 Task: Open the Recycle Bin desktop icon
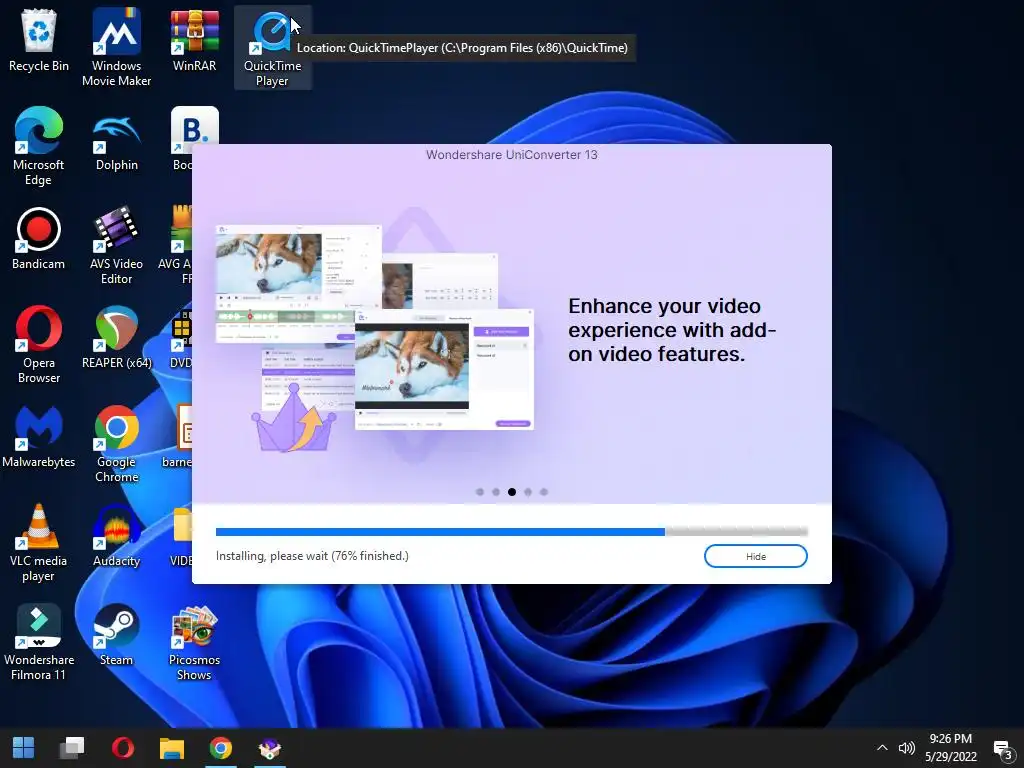click(39, 40)
